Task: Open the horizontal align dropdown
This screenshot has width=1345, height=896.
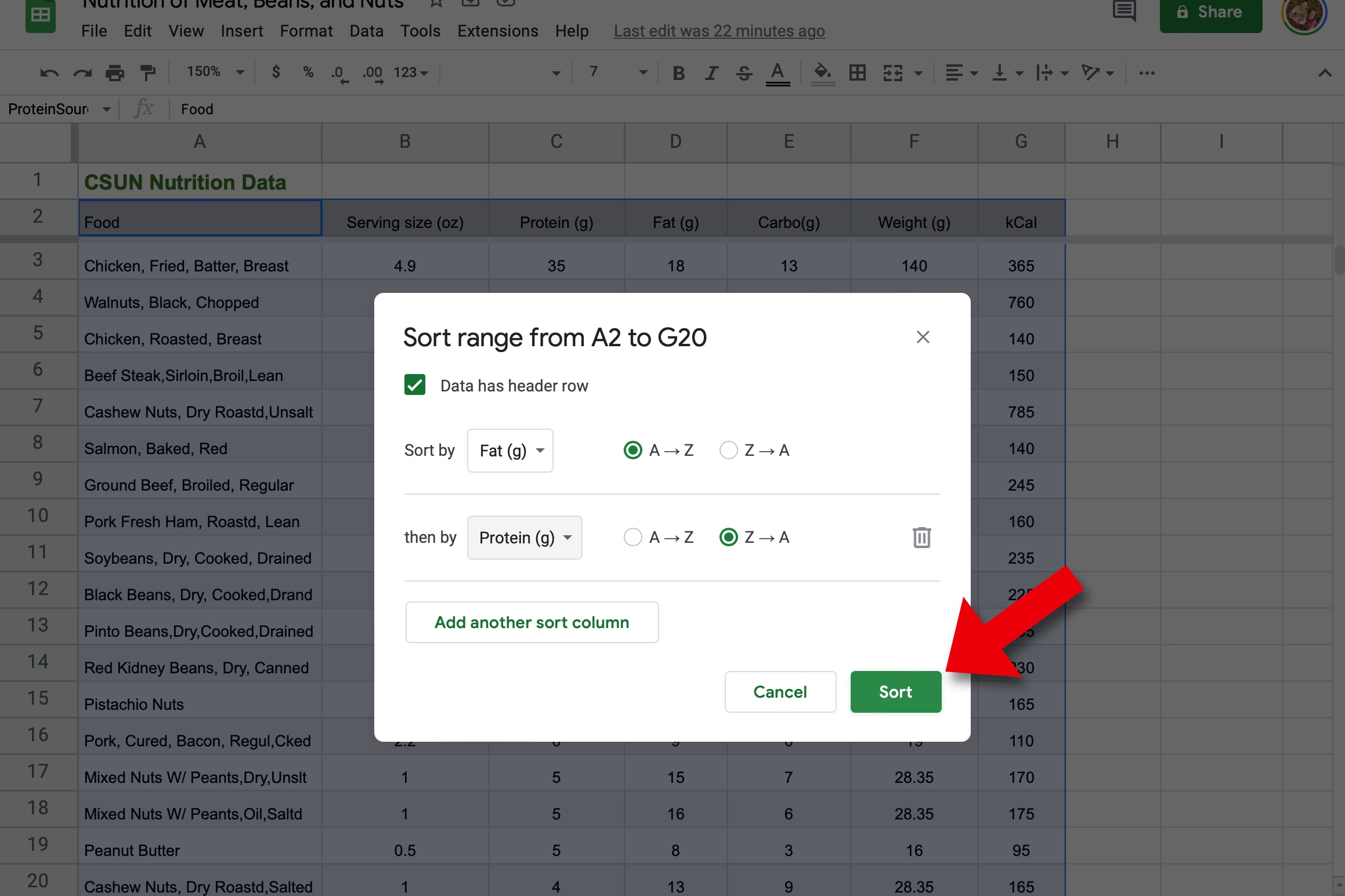Action: pos(961,72)
